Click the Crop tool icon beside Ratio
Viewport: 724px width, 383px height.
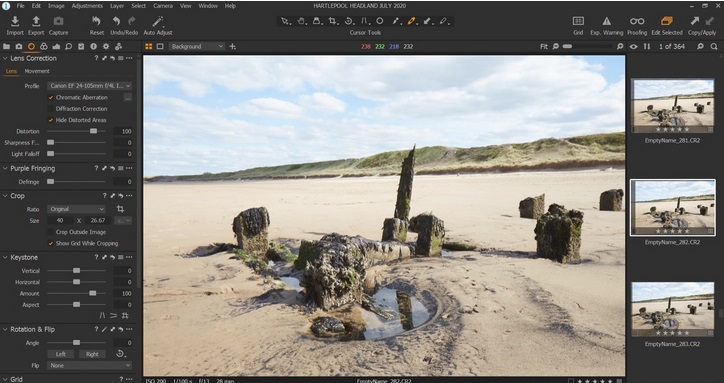coord(120,209)
